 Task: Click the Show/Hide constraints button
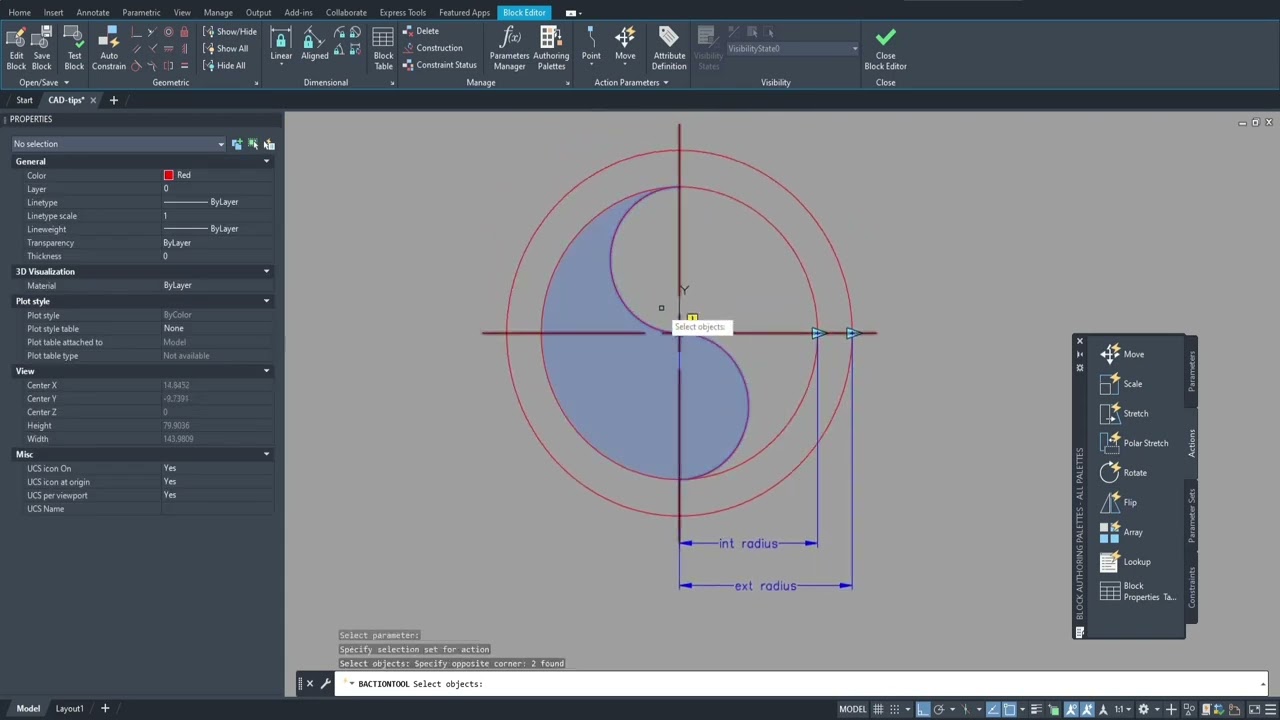(x=230, y=31)
